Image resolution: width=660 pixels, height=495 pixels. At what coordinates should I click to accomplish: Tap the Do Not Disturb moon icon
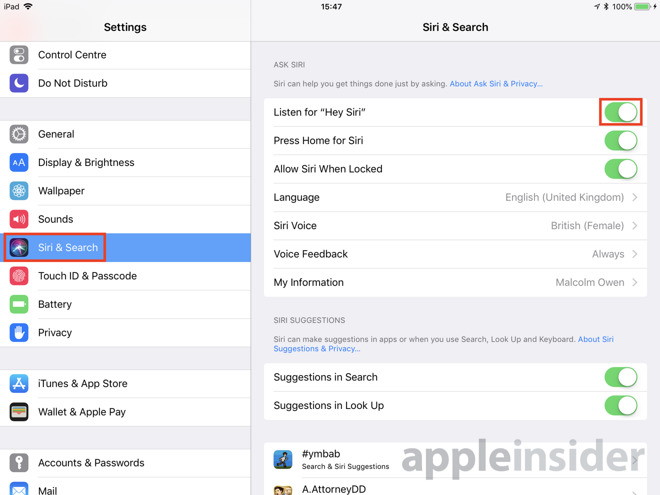pos(19,83)
